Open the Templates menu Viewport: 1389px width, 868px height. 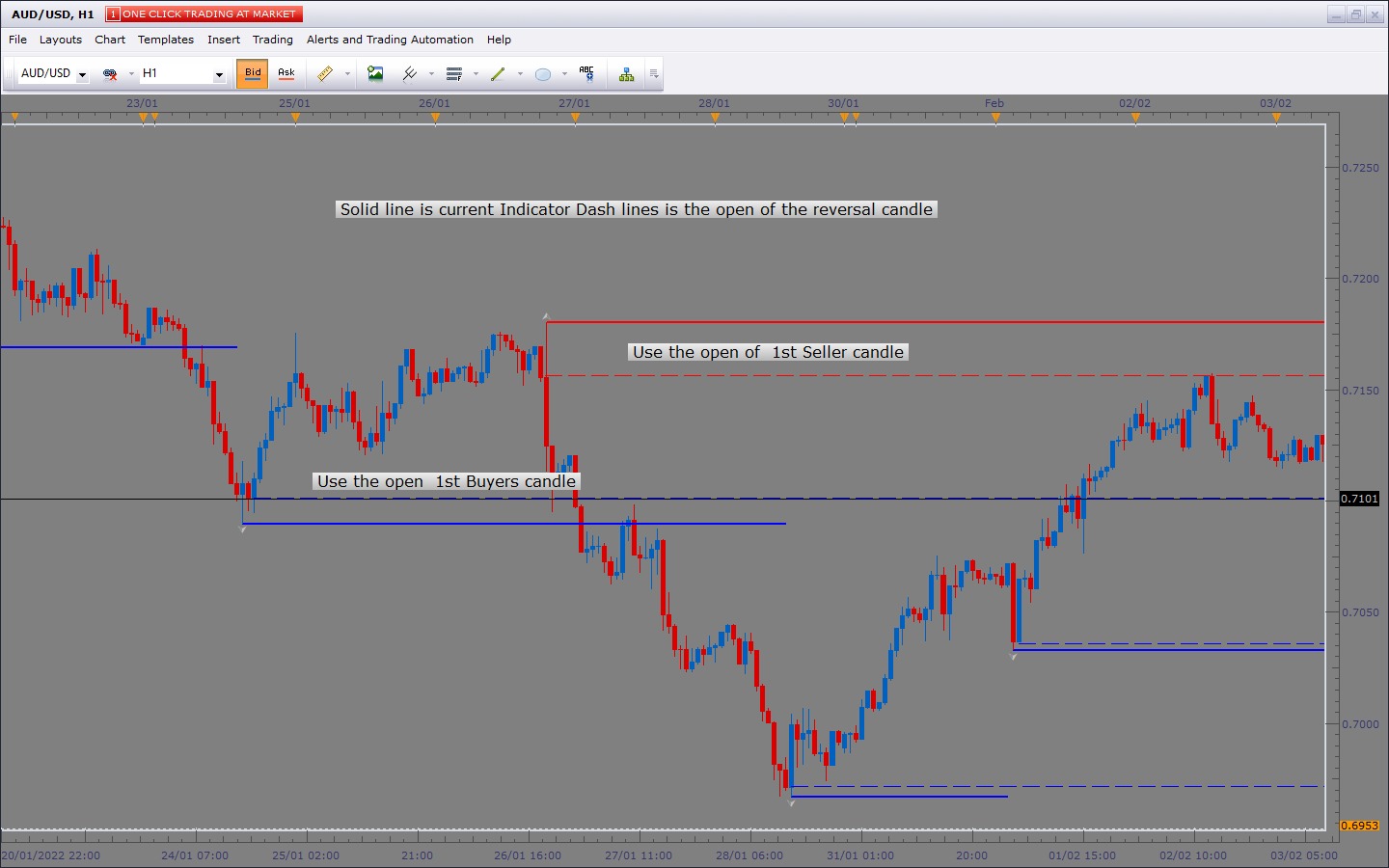pos(166,40)
